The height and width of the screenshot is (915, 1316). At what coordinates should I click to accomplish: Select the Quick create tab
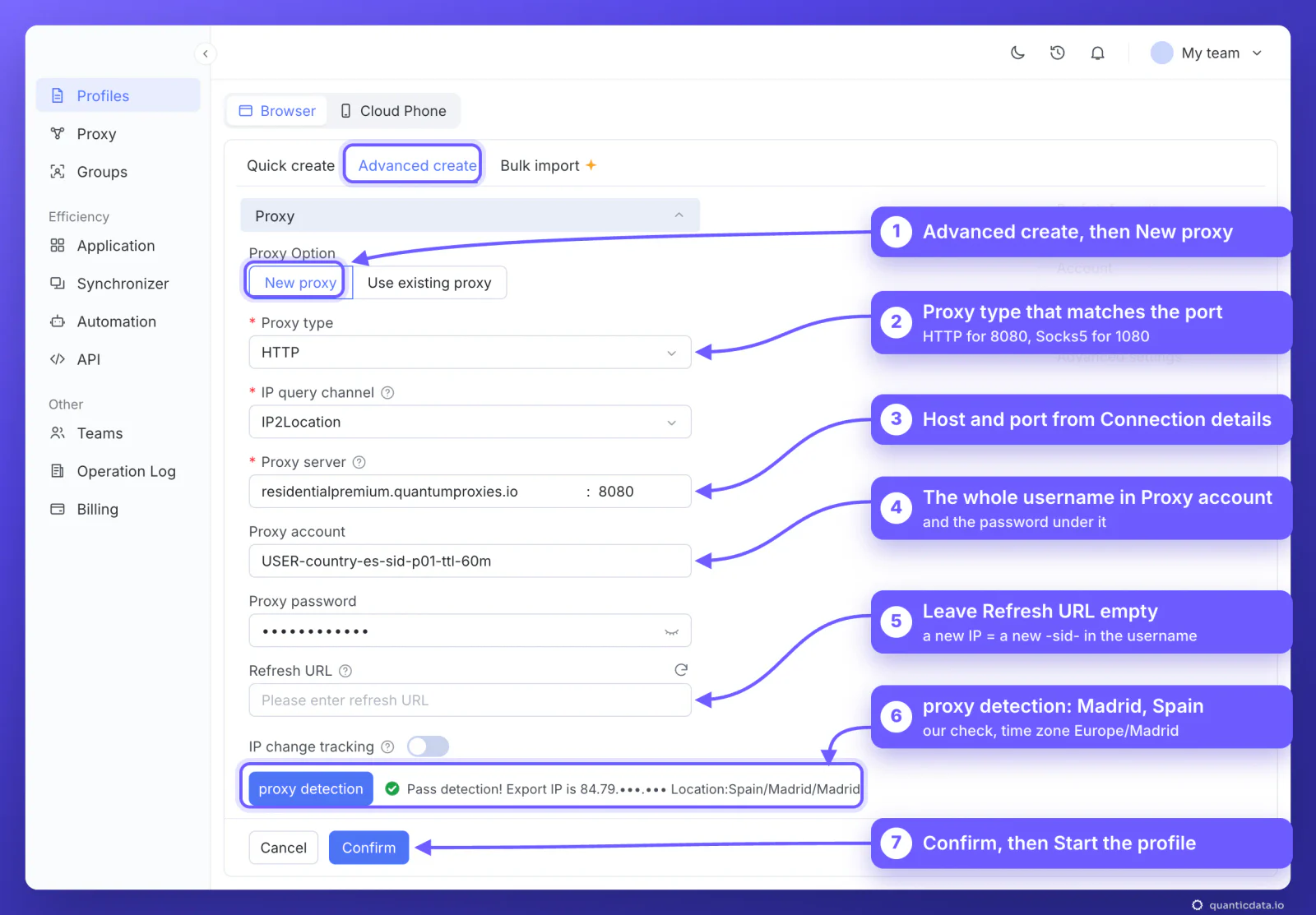(290, 165)
